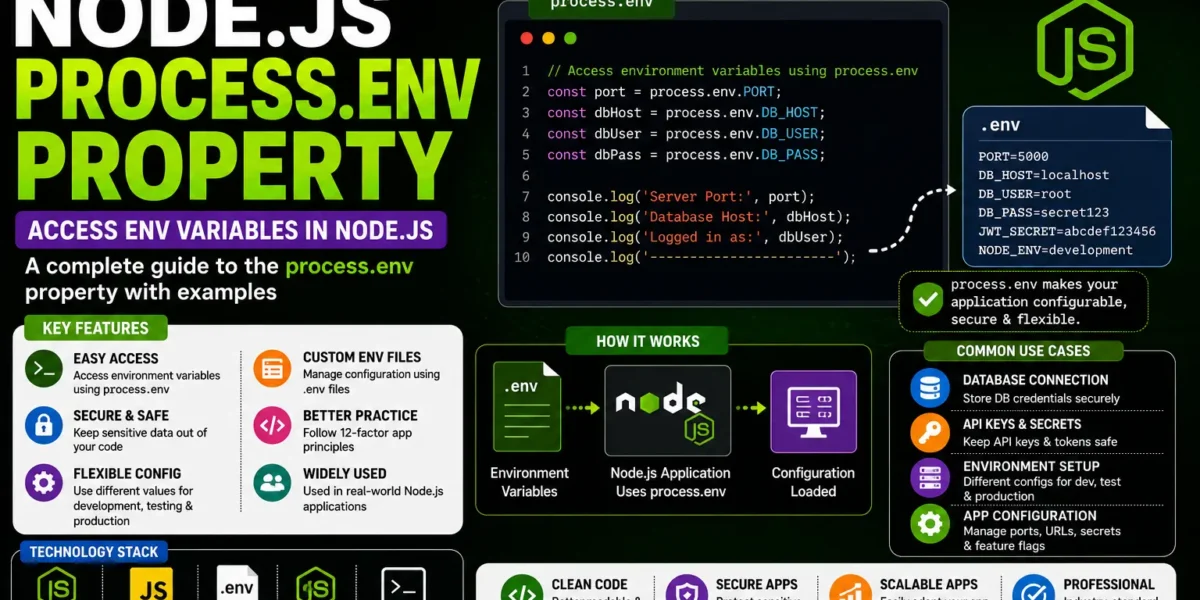Click the Secure Apps purple shield icon
Viewport: 1200px width, 600px height.
click(x=686, y=590)
